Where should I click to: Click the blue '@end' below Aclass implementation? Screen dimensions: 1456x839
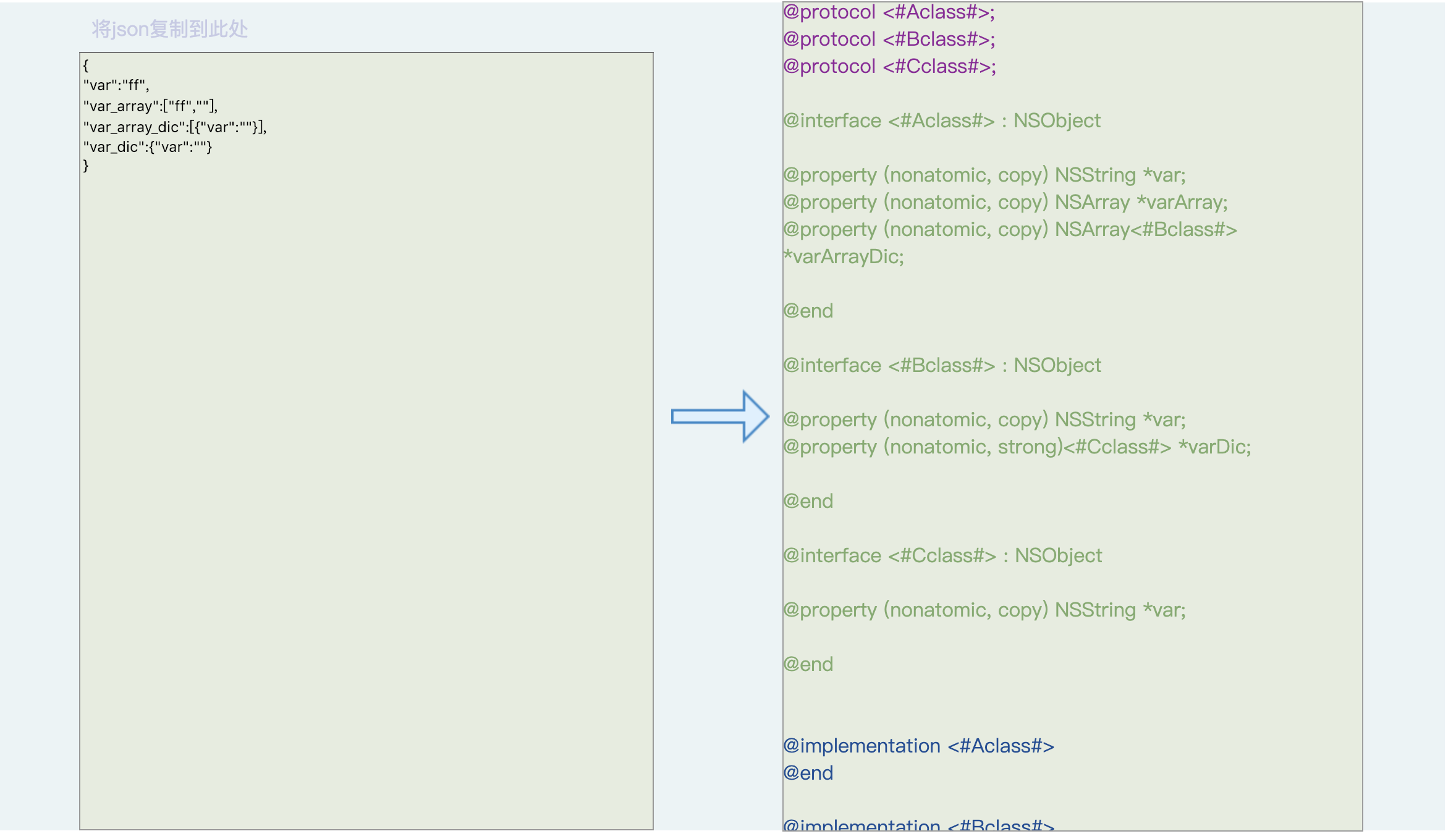(x=808, y=774)
